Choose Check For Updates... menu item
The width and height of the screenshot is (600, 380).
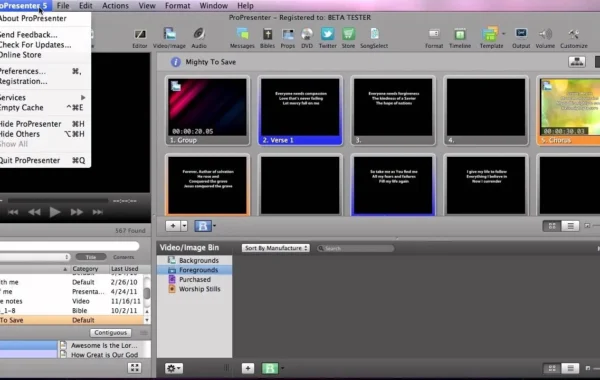click(45, 45)
